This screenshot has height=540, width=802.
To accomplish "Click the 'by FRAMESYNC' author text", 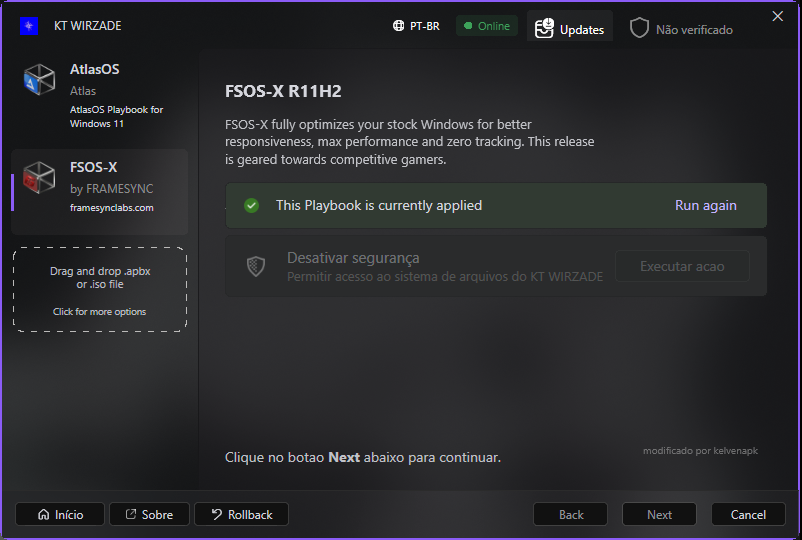I will 112,189.
